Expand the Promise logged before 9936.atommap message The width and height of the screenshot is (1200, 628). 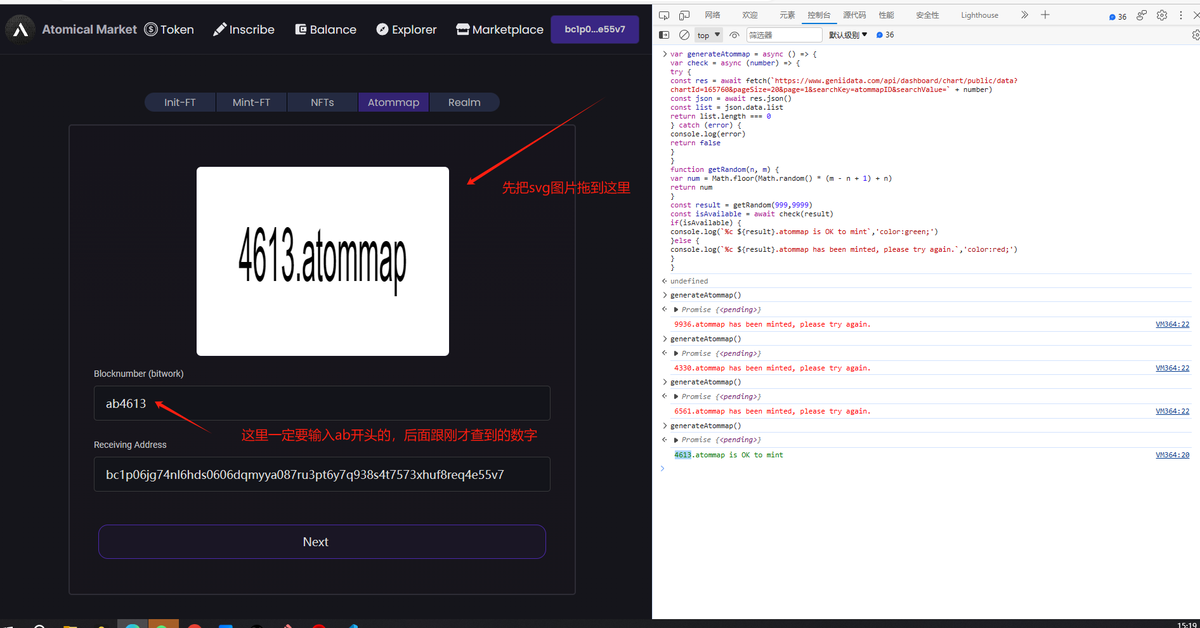pyautogui.click(x=677, y=310)
